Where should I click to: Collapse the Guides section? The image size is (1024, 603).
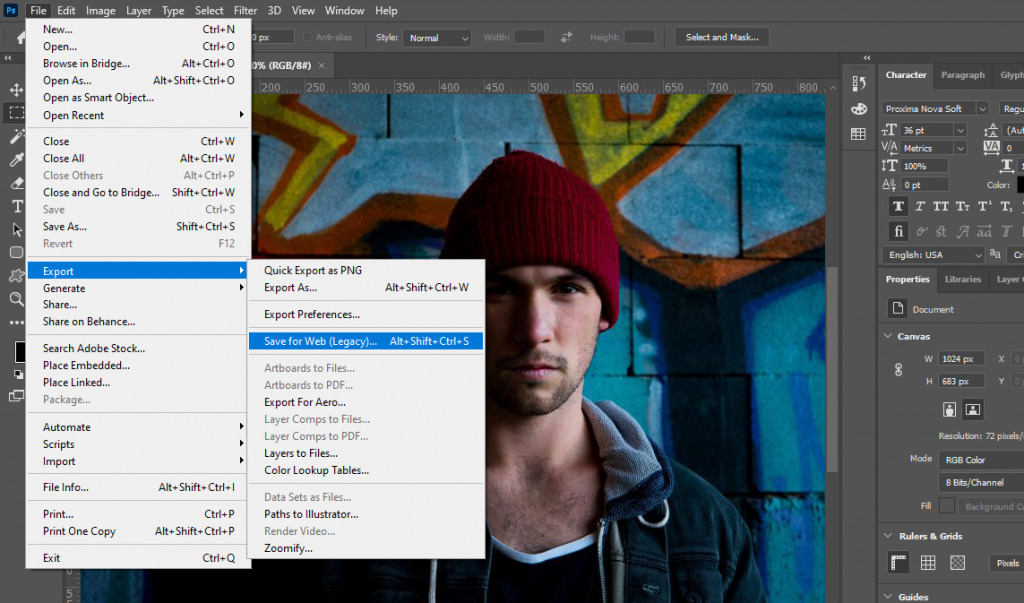click(888, 596)
